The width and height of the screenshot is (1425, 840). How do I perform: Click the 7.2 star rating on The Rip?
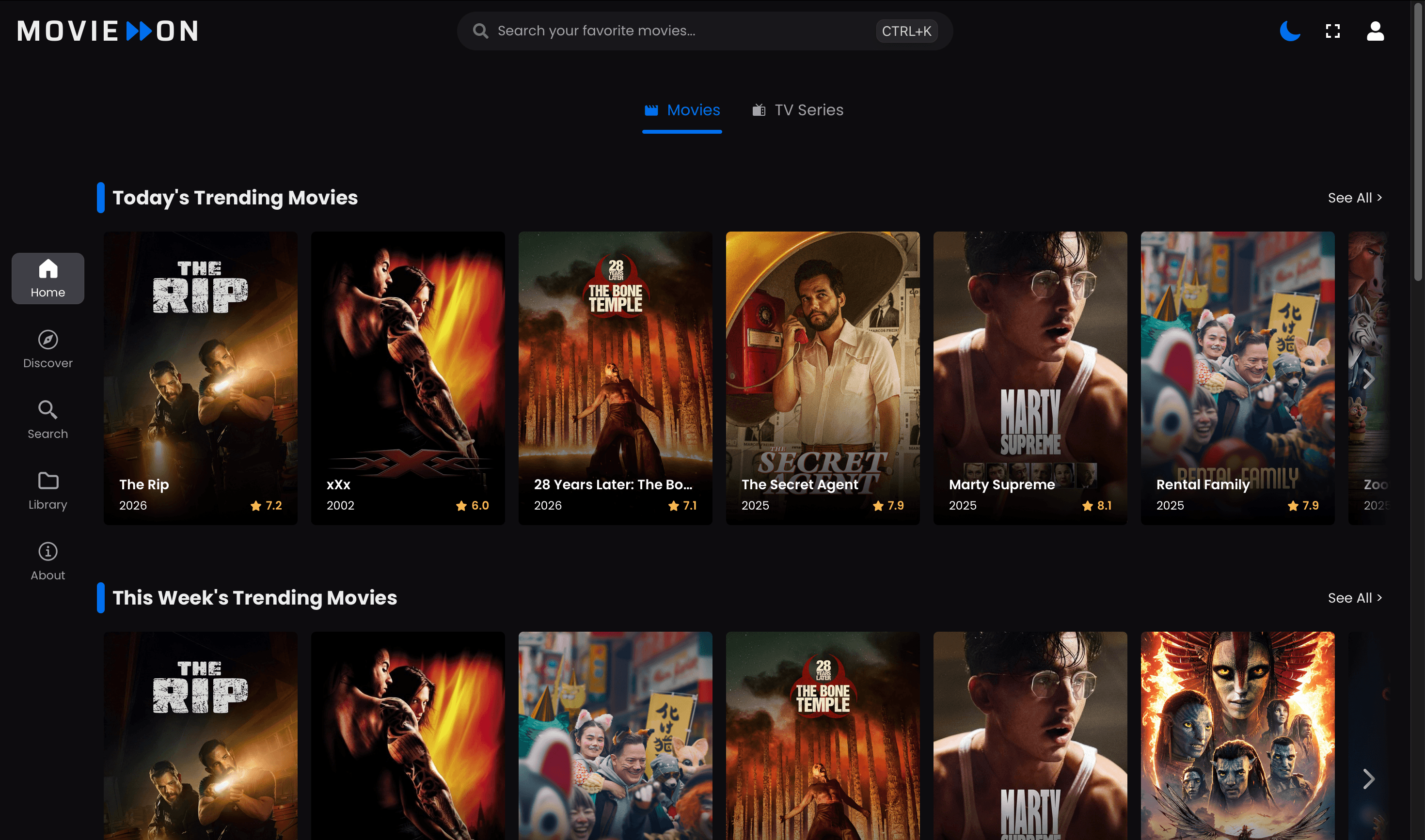(266, 505)
